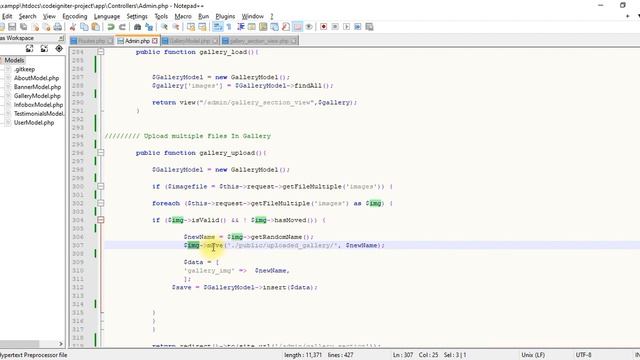The height and width of the screenshot is (360, 640).
Task: Open GalleryModel.php from workspace tree
Action: point(37,96)
